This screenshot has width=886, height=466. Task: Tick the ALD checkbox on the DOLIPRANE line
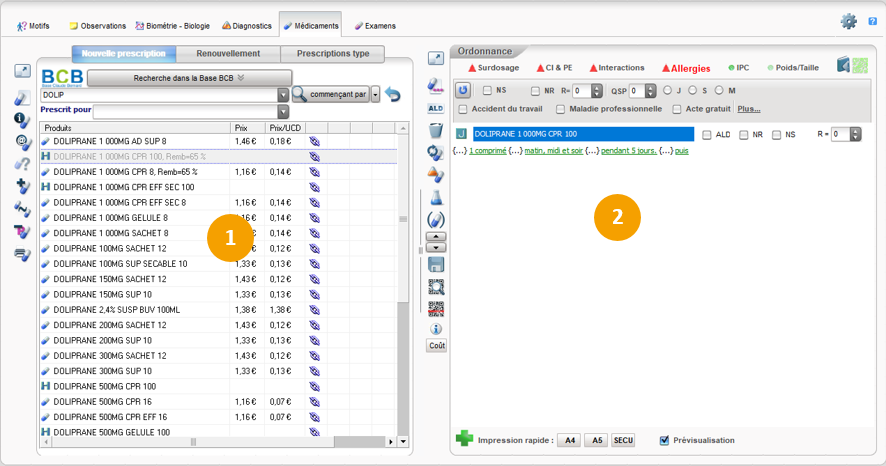click(706, 134)
